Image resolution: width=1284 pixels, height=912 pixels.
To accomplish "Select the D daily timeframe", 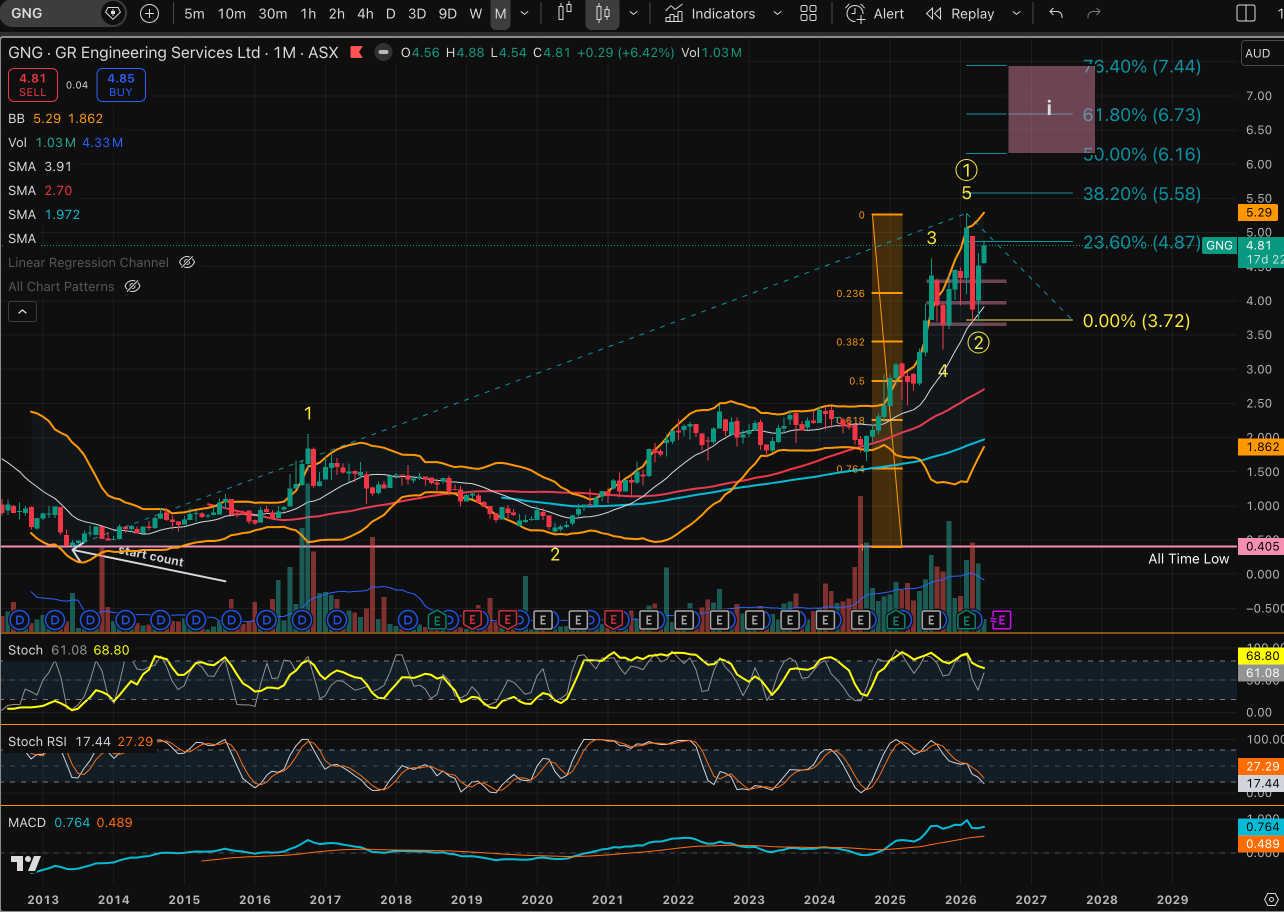I will coord(391,14).
